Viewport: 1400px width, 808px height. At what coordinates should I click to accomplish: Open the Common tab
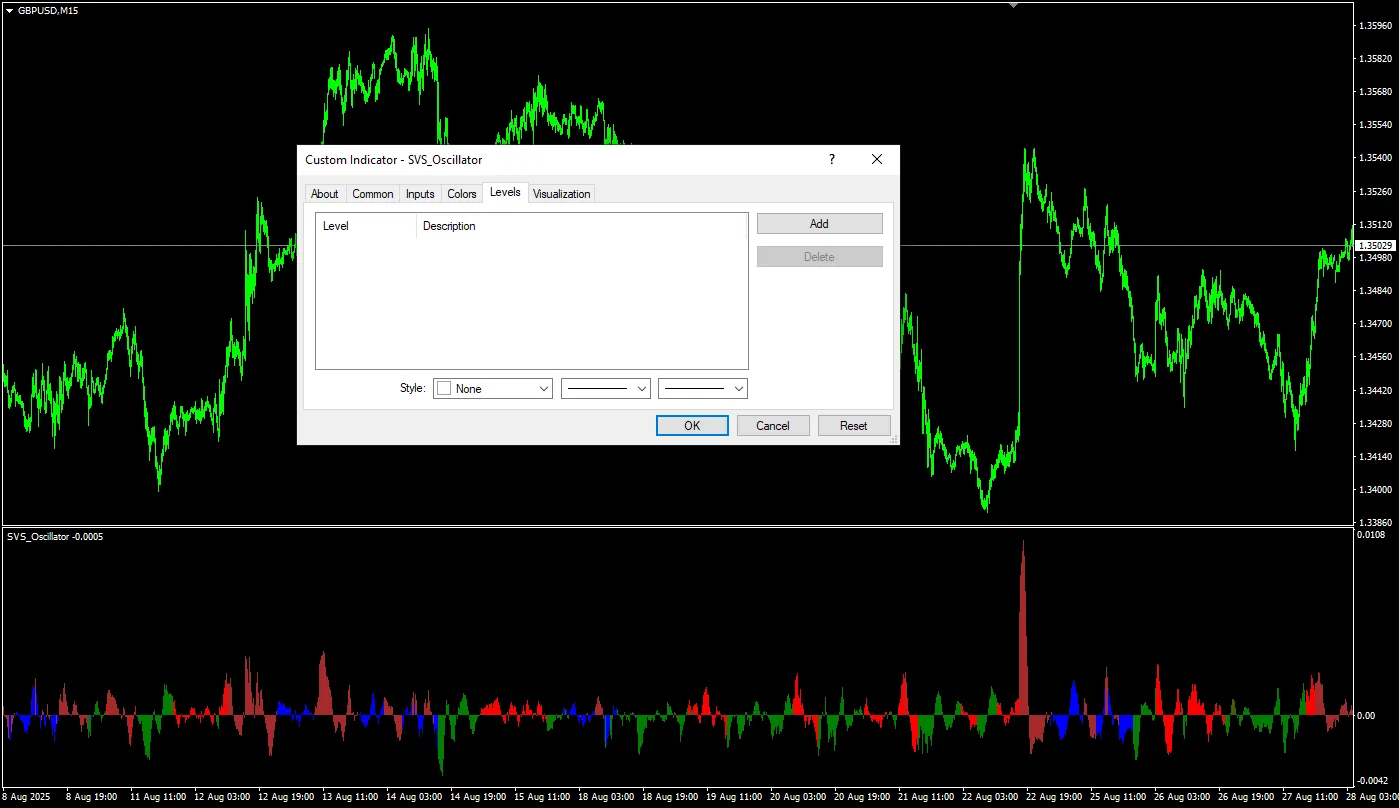click(x=373, y=194)
